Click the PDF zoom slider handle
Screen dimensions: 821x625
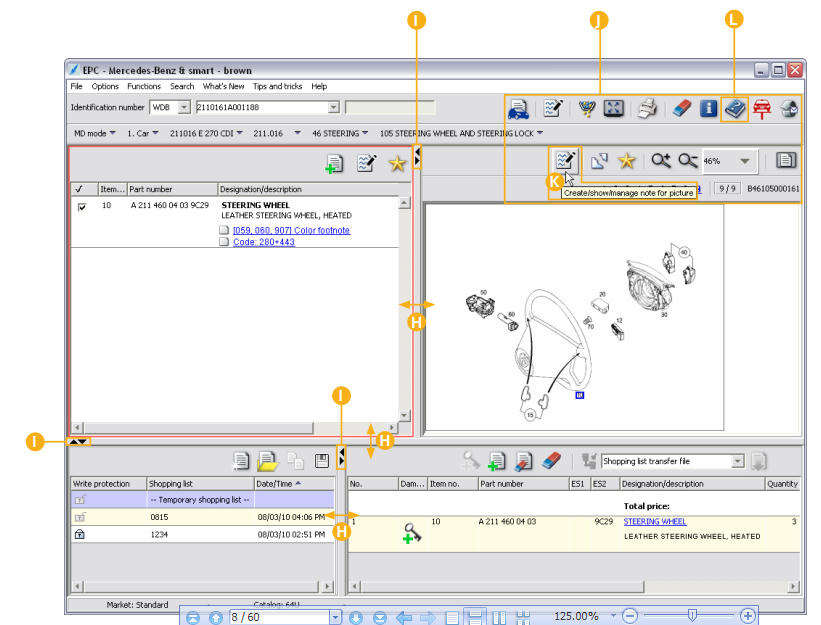click(692, 616)
